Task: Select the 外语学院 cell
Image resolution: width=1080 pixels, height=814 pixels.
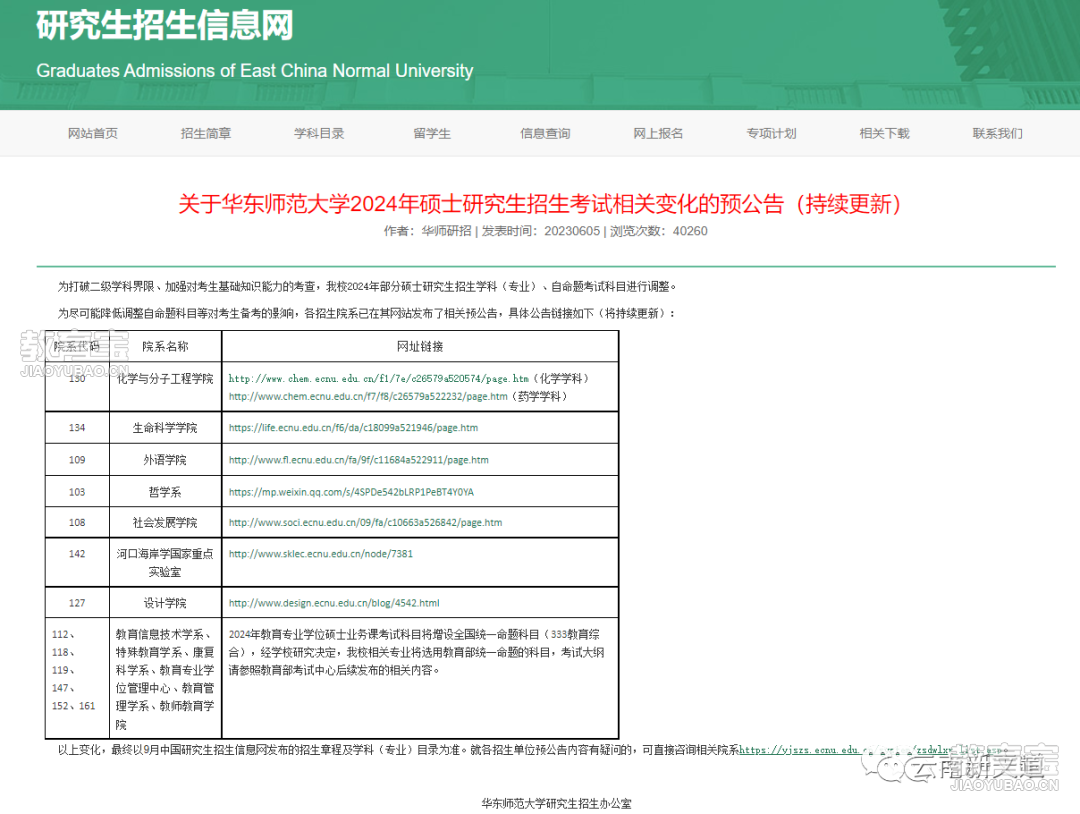Action: [x=165, y=460]
